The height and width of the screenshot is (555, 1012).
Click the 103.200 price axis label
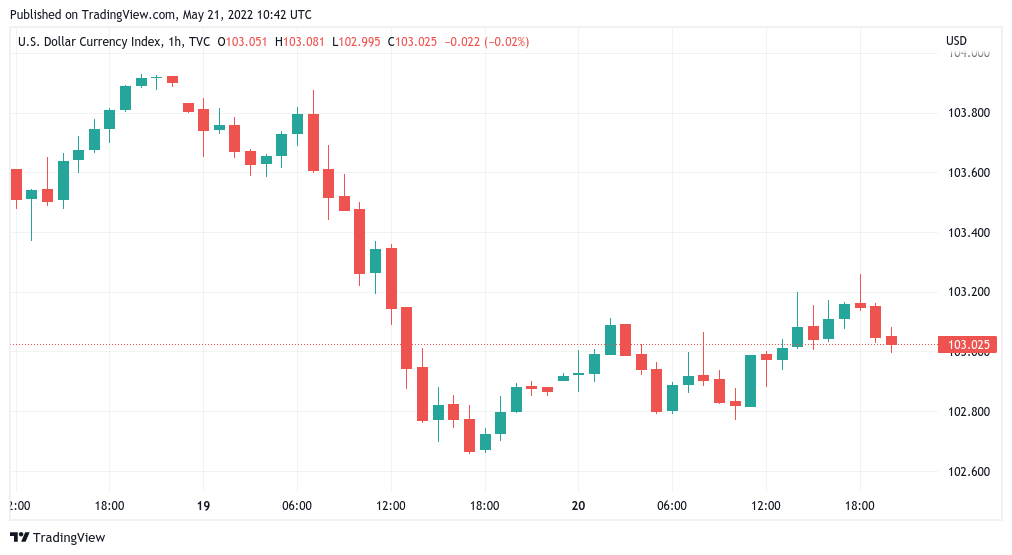[x=967, y=293]
